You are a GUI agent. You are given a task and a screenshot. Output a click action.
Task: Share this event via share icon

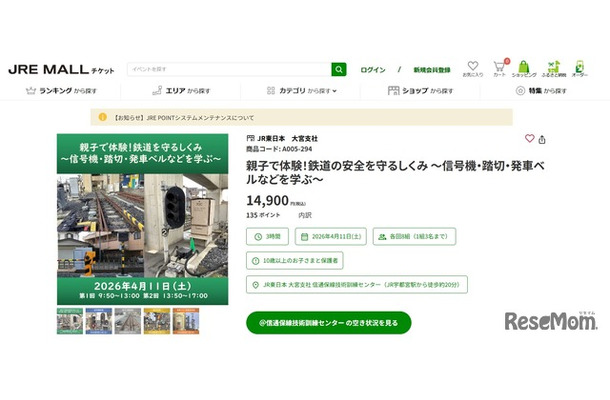(x=542, y=139)
